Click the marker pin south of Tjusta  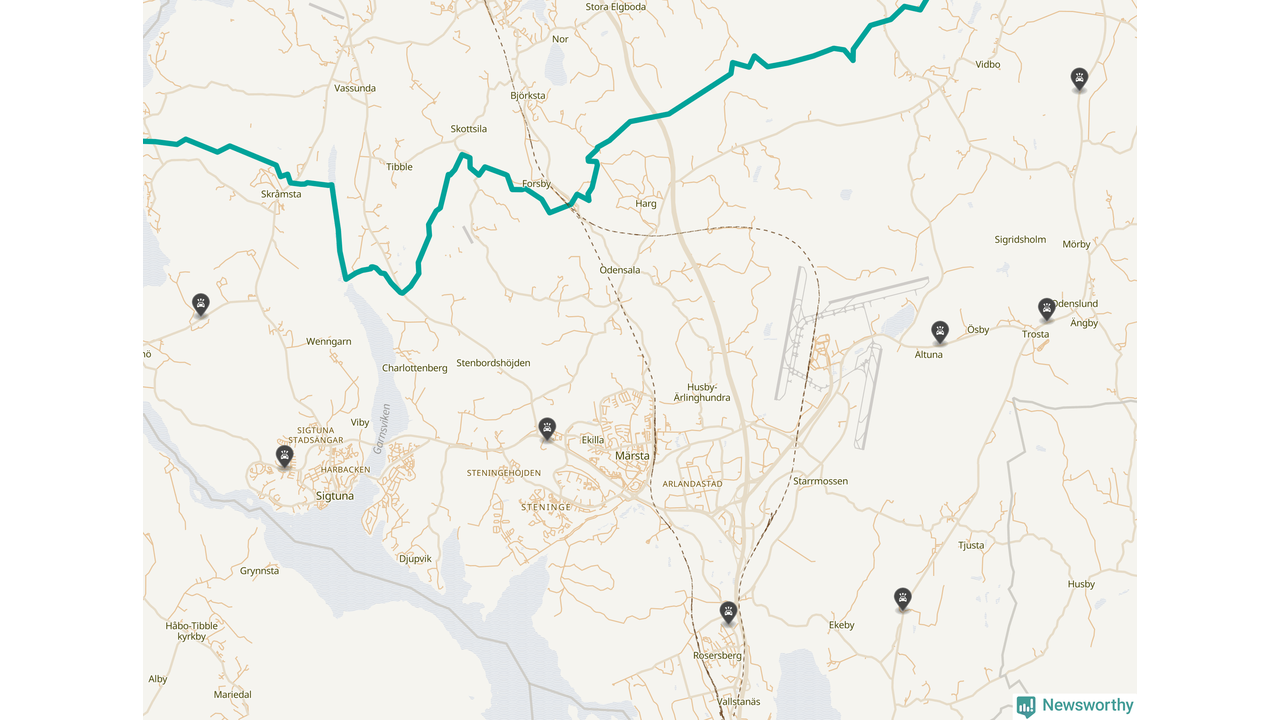pos(903,599)
